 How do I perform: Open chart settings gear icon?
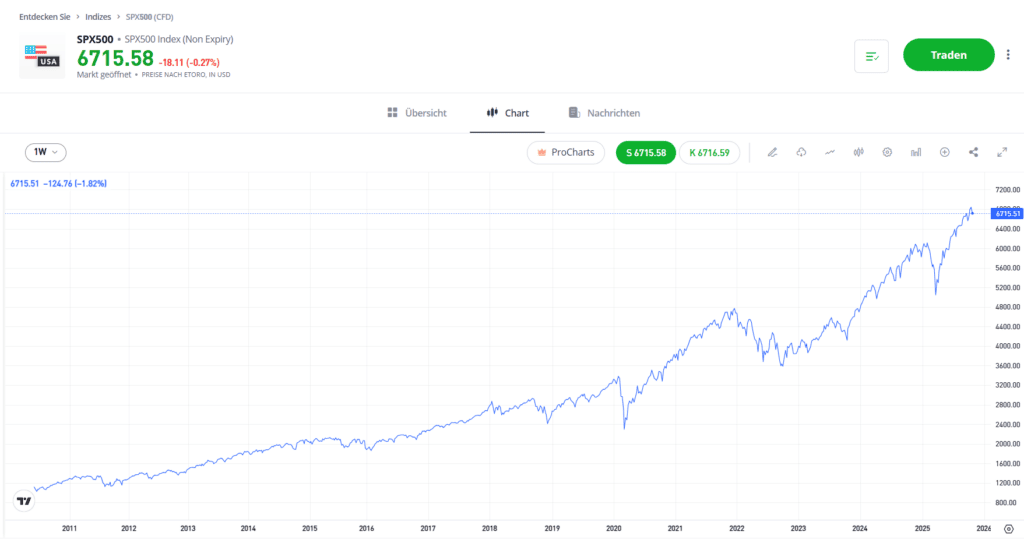pos(887,153)
